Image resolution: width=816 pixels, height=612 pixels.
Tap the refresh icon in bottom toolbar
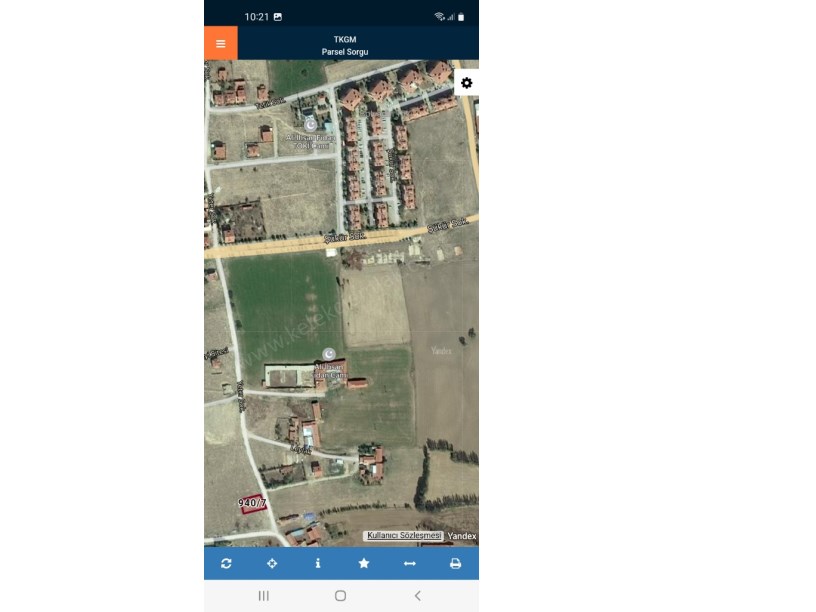[x=226, y=563]
